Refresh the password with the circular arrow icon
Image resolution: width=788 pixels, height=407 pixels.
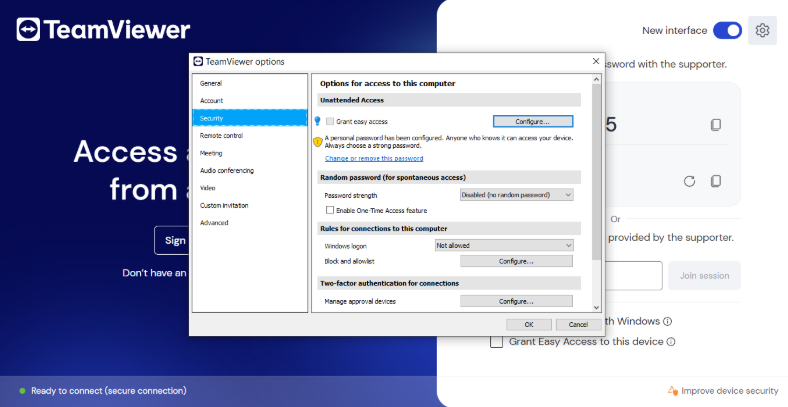pyautogui.click(x=689, y=181)
